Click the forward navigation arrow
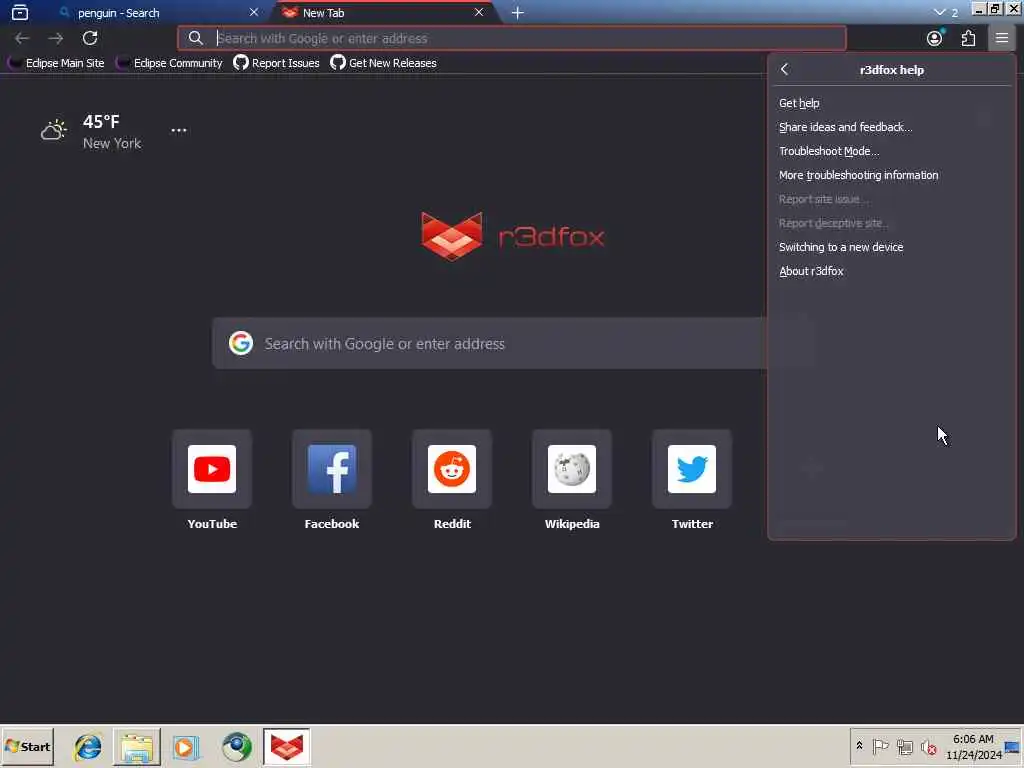Viewport: 1024px width, 768px height. point(56,38)
